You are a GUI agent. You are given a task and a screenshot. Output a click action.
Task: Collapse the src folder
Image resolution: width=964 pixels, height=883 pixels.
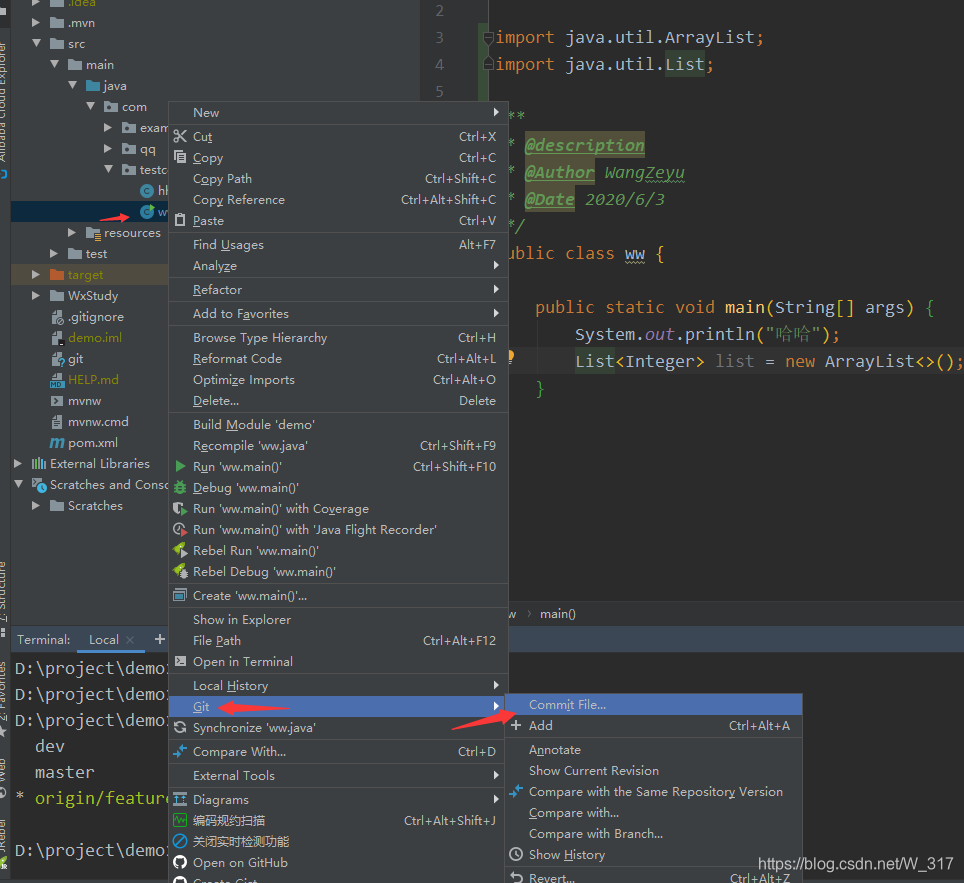(x=38, y=43)
